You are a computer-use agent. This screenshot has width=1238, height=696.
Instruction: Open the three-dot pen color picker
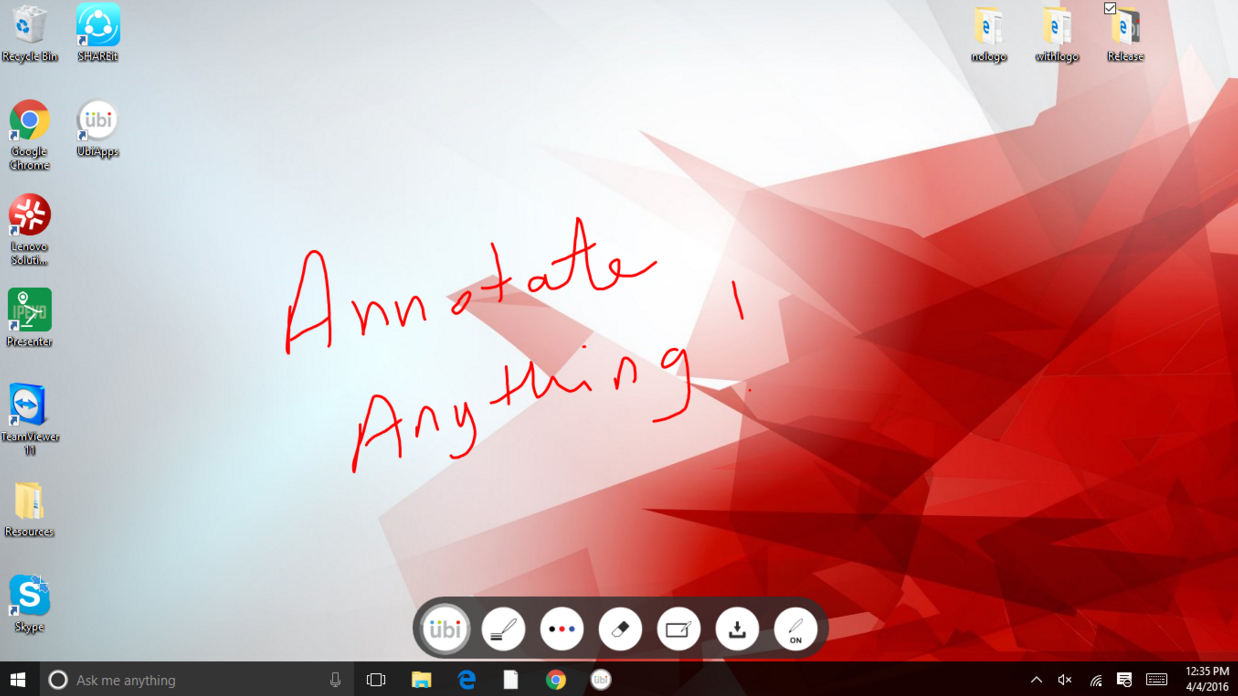(x=562, y=629)
